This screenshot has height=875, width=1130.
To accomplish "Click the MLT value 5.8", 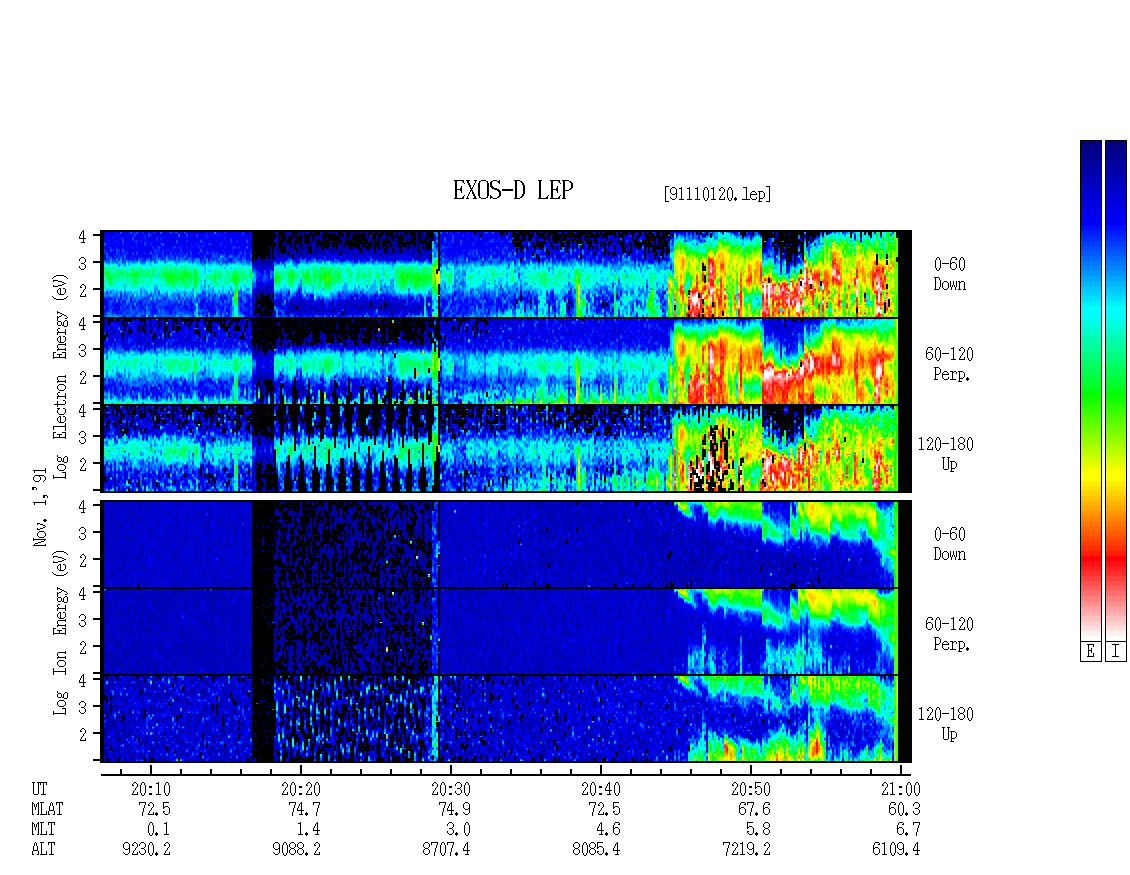I will point(758,830).
